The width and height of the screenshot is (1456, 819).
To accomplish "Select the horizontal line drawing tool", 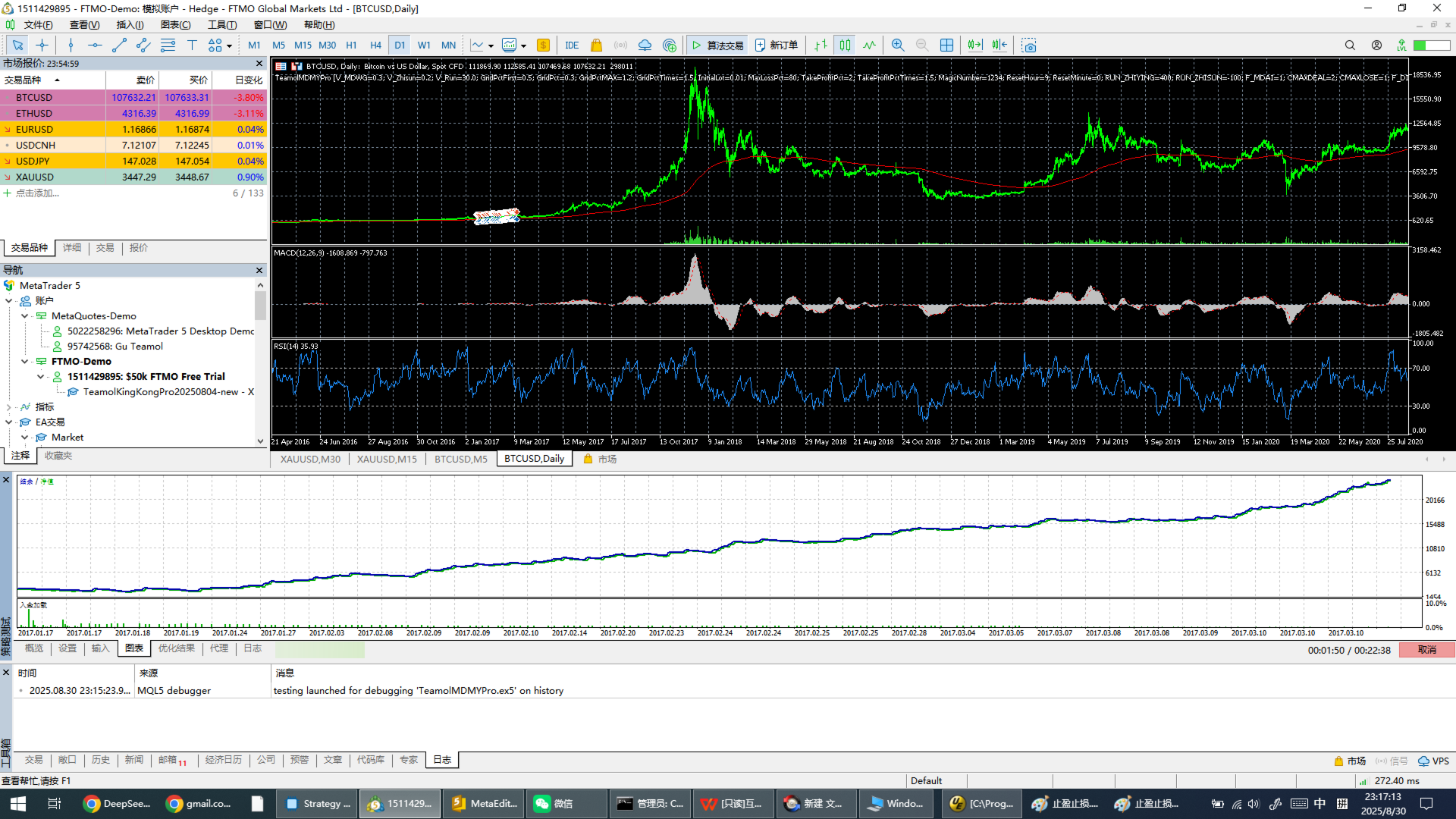I will [x=95, y=45].
